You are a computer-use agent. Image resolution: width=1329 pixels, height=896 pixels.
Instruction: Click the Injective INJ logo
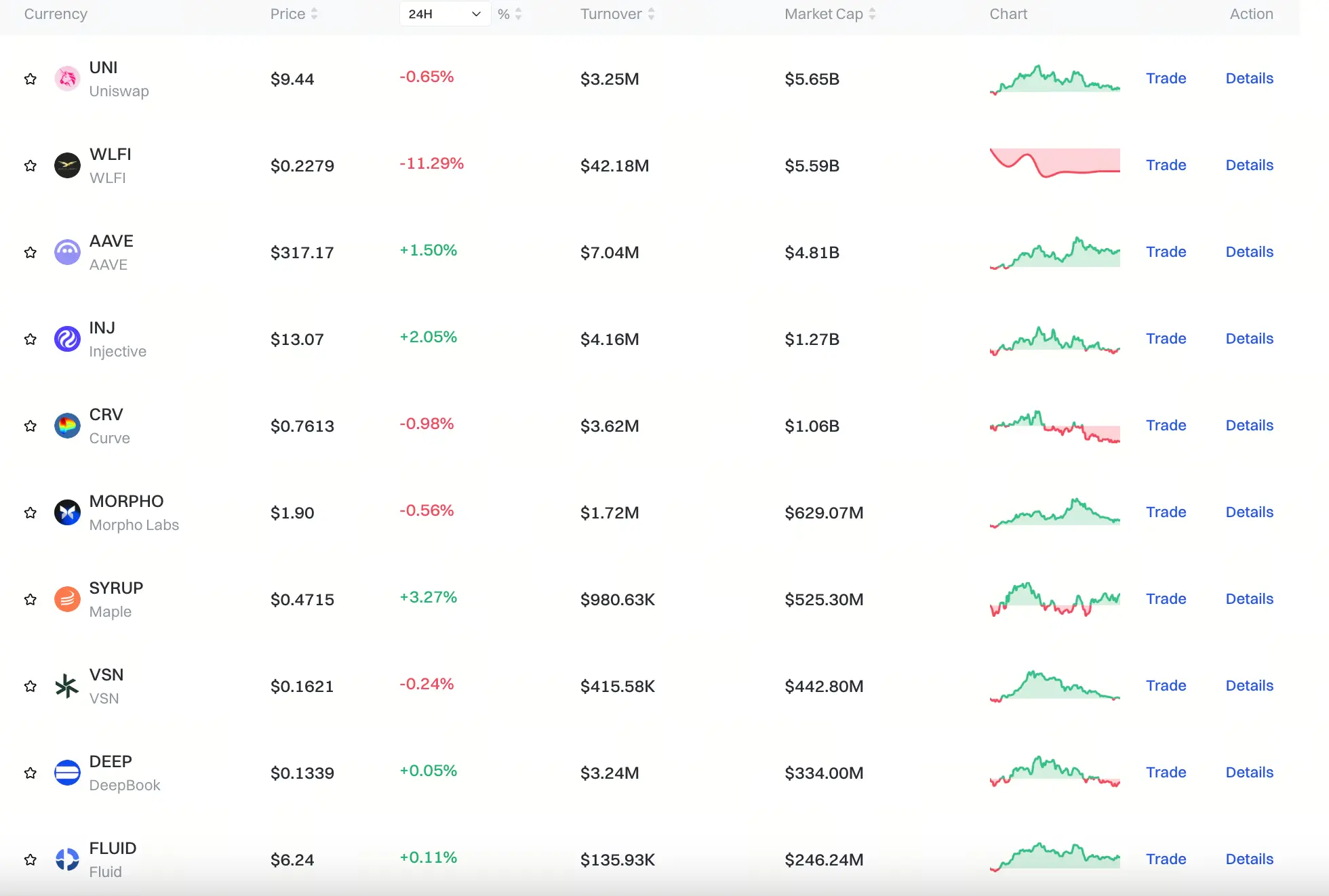67,339
